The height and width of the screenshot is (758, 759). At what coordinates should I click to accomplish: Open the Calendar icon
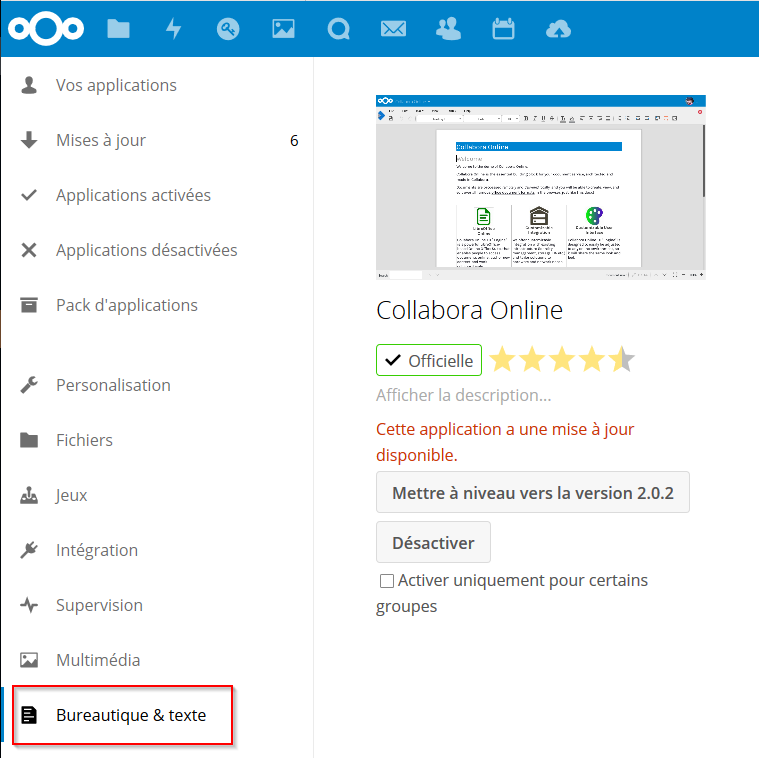503,29
